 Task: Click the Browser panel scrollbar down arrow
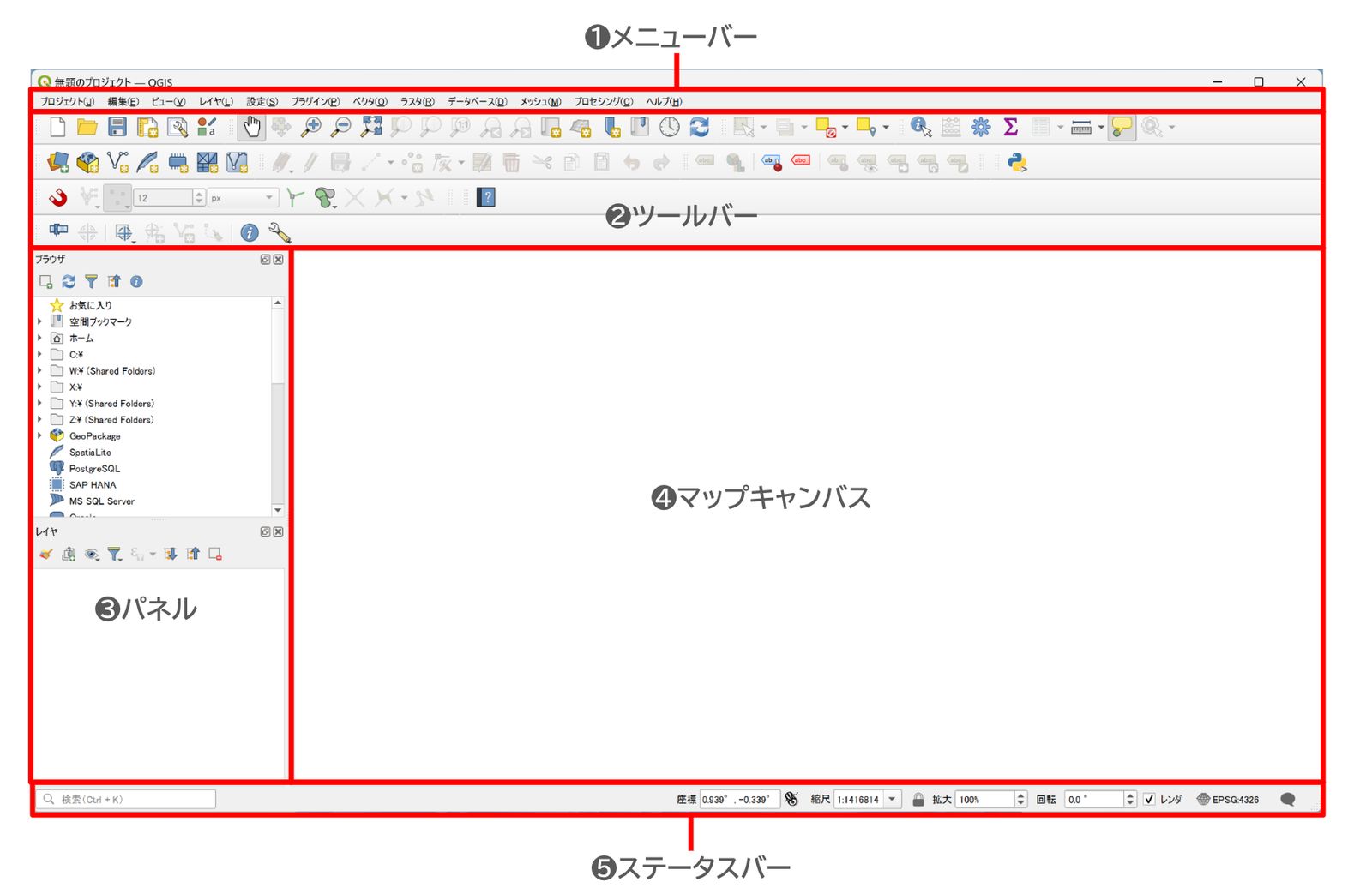pos(278,510)
